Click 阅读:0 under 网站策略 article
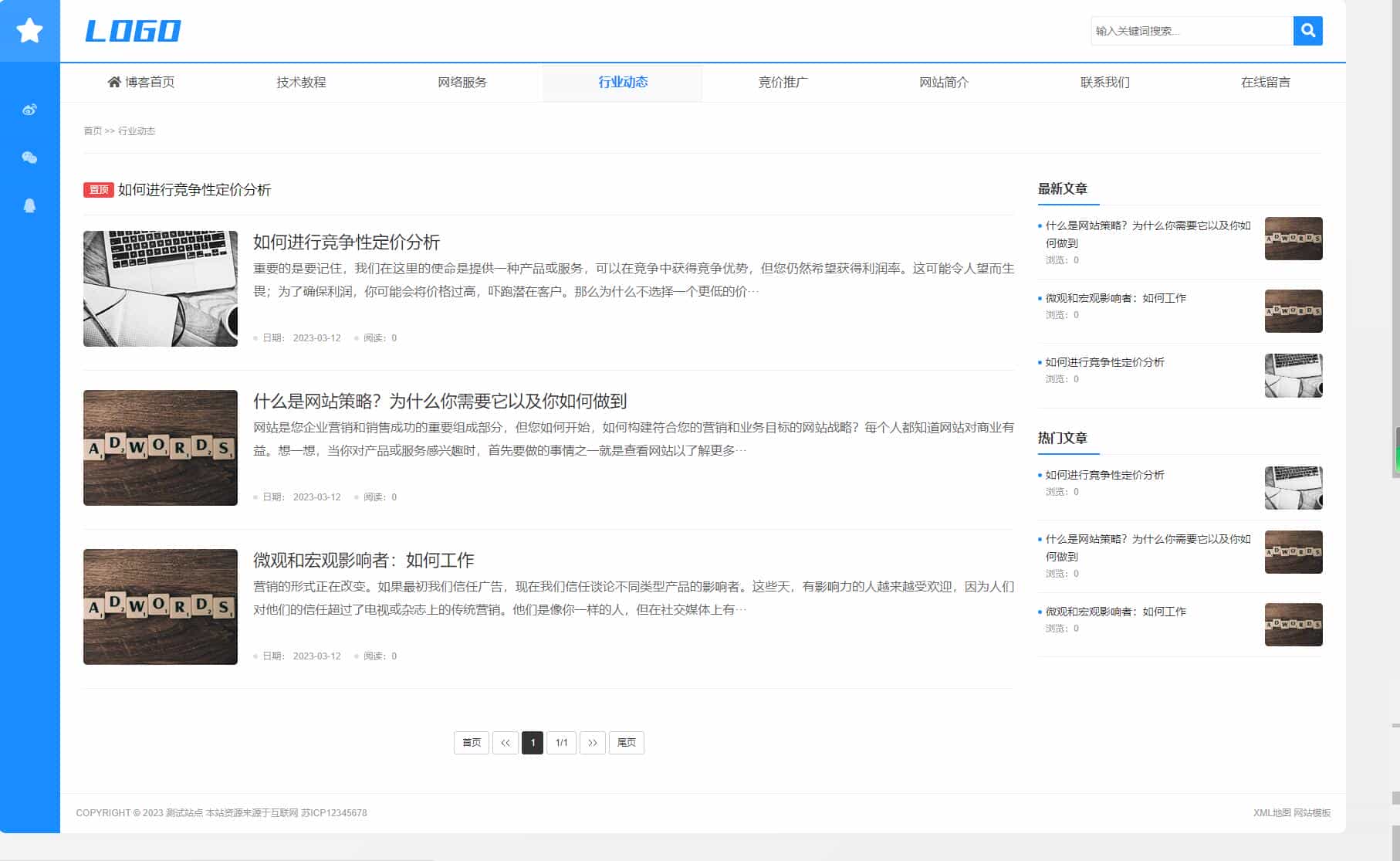Image resolution: width=1400 pixels, height=861 pixels. [x=380, y=497]
